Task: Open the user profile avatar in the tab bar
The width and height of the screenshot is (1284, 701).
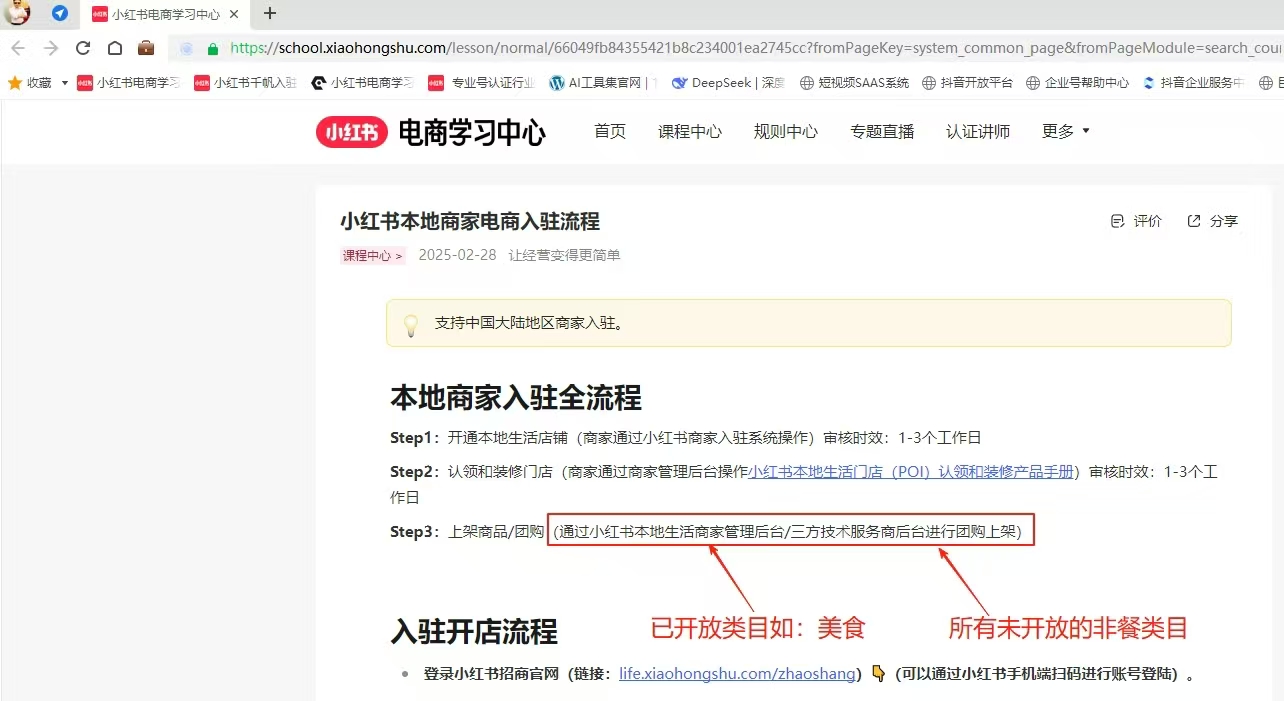Action: coord(17,13)
